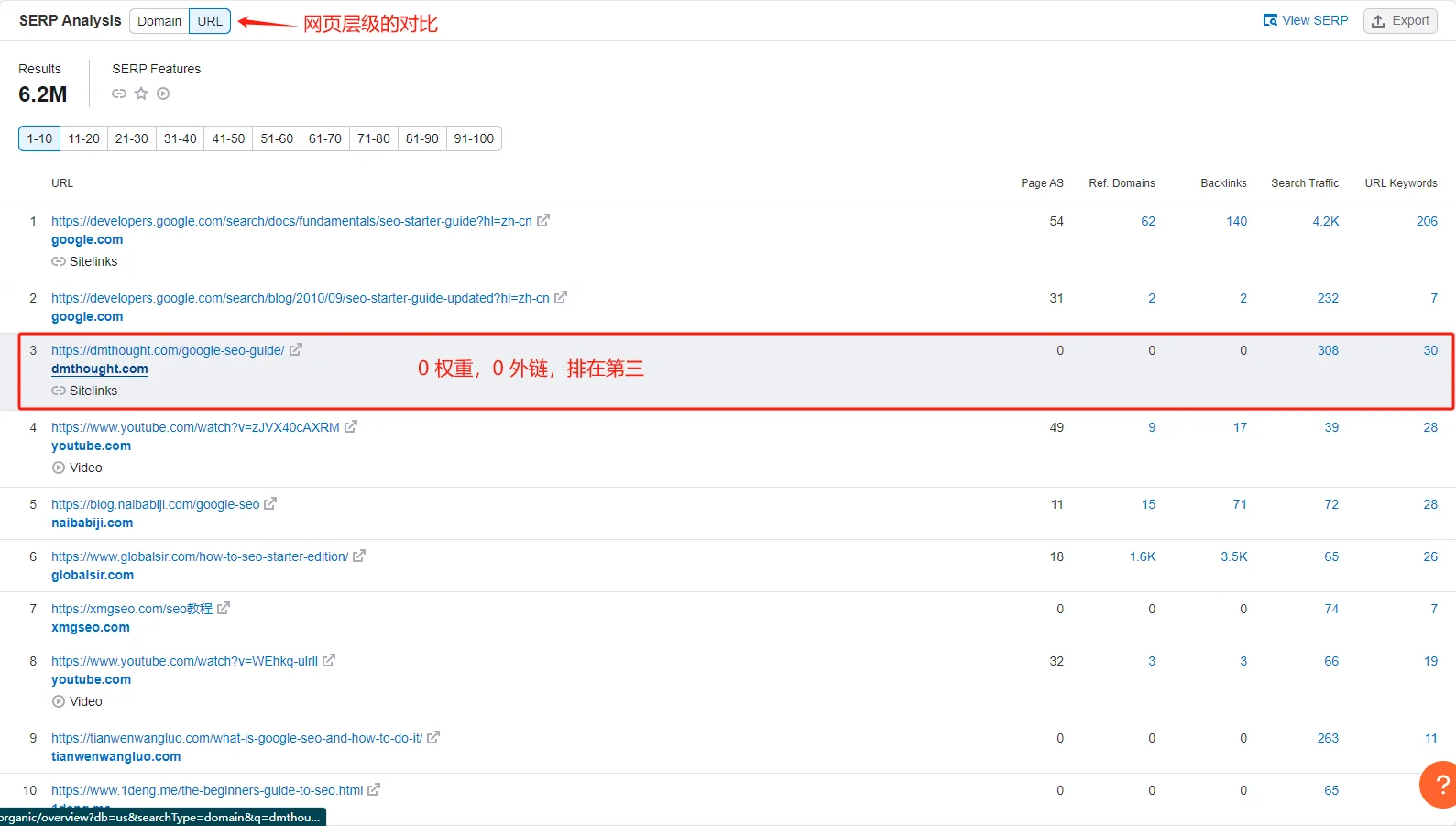Open external link icon for youtube WEhkq-ulrll URL
This screenshot has height=826, width=1456.
(329, 660)
